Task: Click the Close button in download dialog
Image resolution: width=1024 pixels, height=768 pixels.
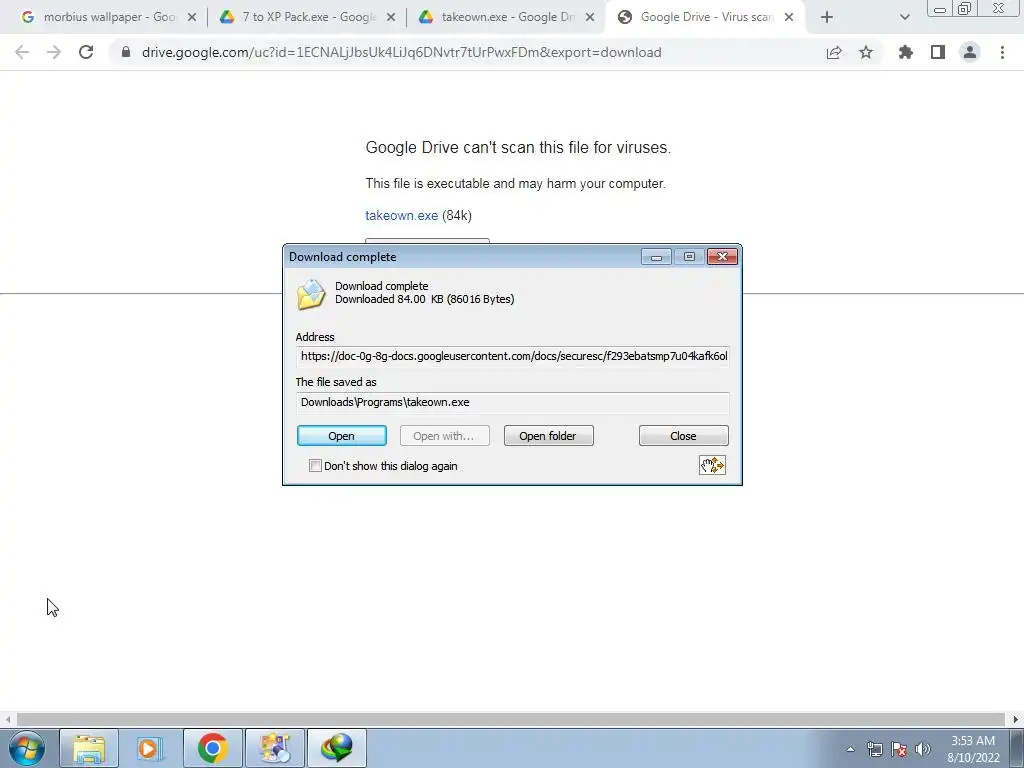Action: coord(684,436)
